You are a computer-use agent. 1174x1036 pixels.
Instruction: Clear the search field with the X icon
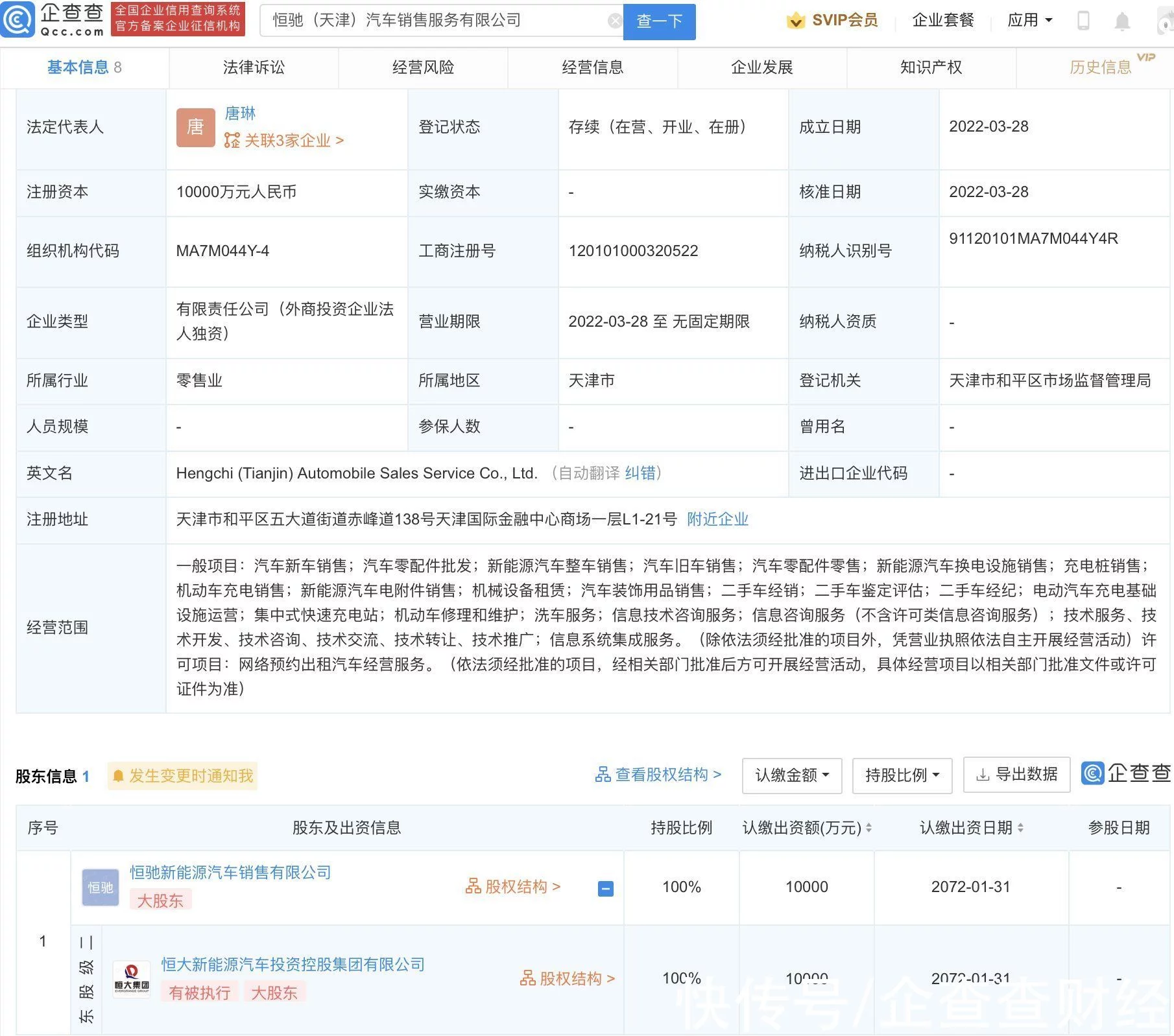pos(615,21)
